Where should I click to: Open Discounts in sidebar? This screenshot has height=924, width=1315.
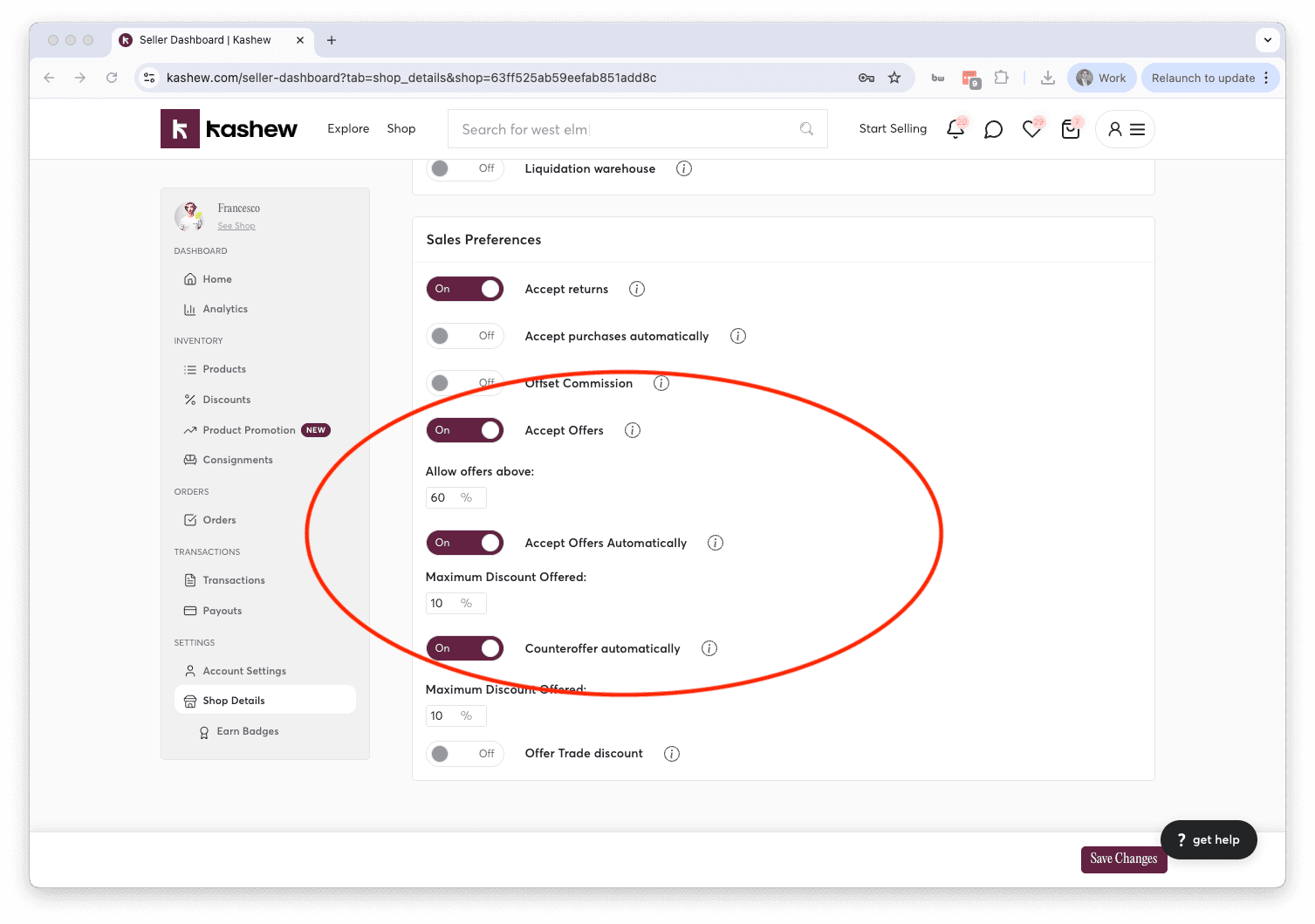217,400
